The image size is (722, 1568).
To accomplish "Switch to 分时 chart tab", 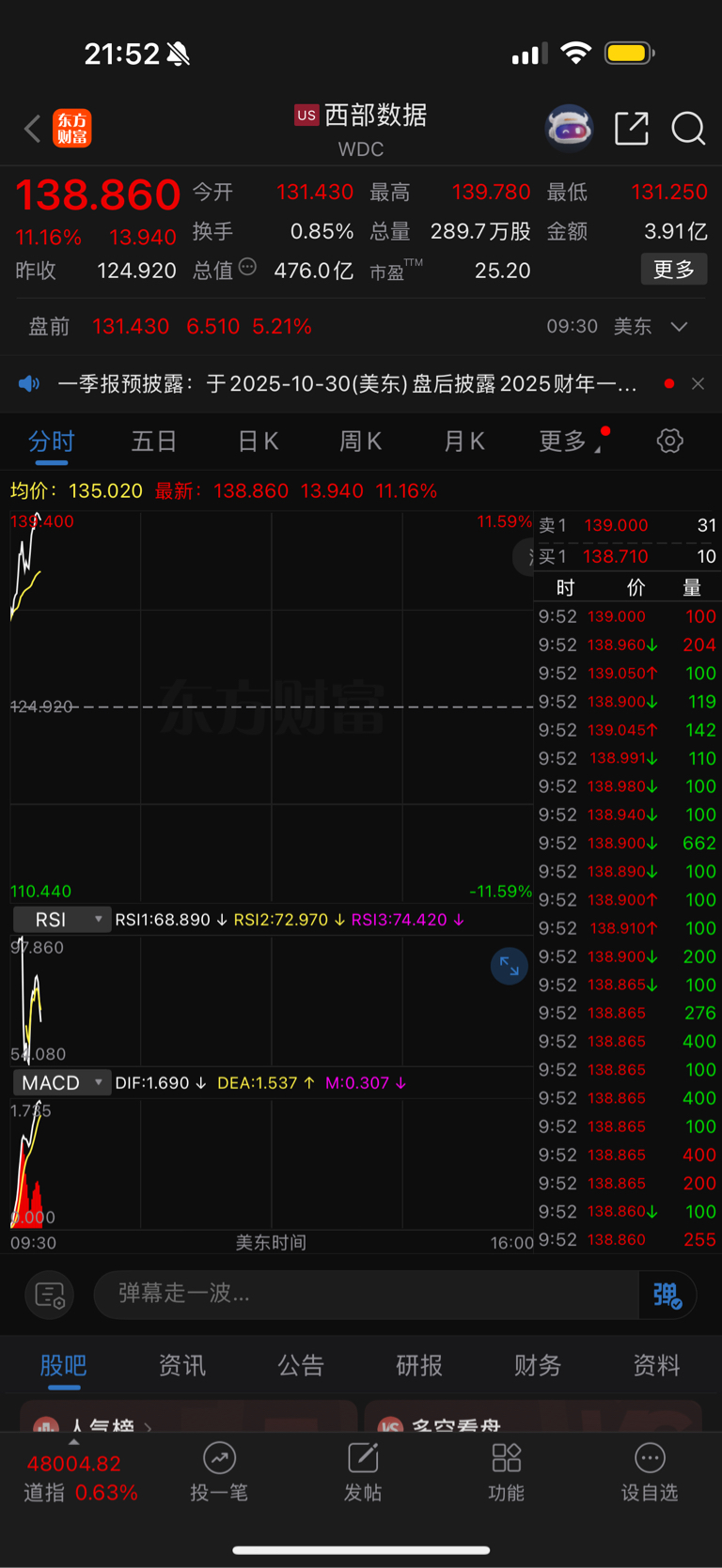I will click(x=52, y=441).
